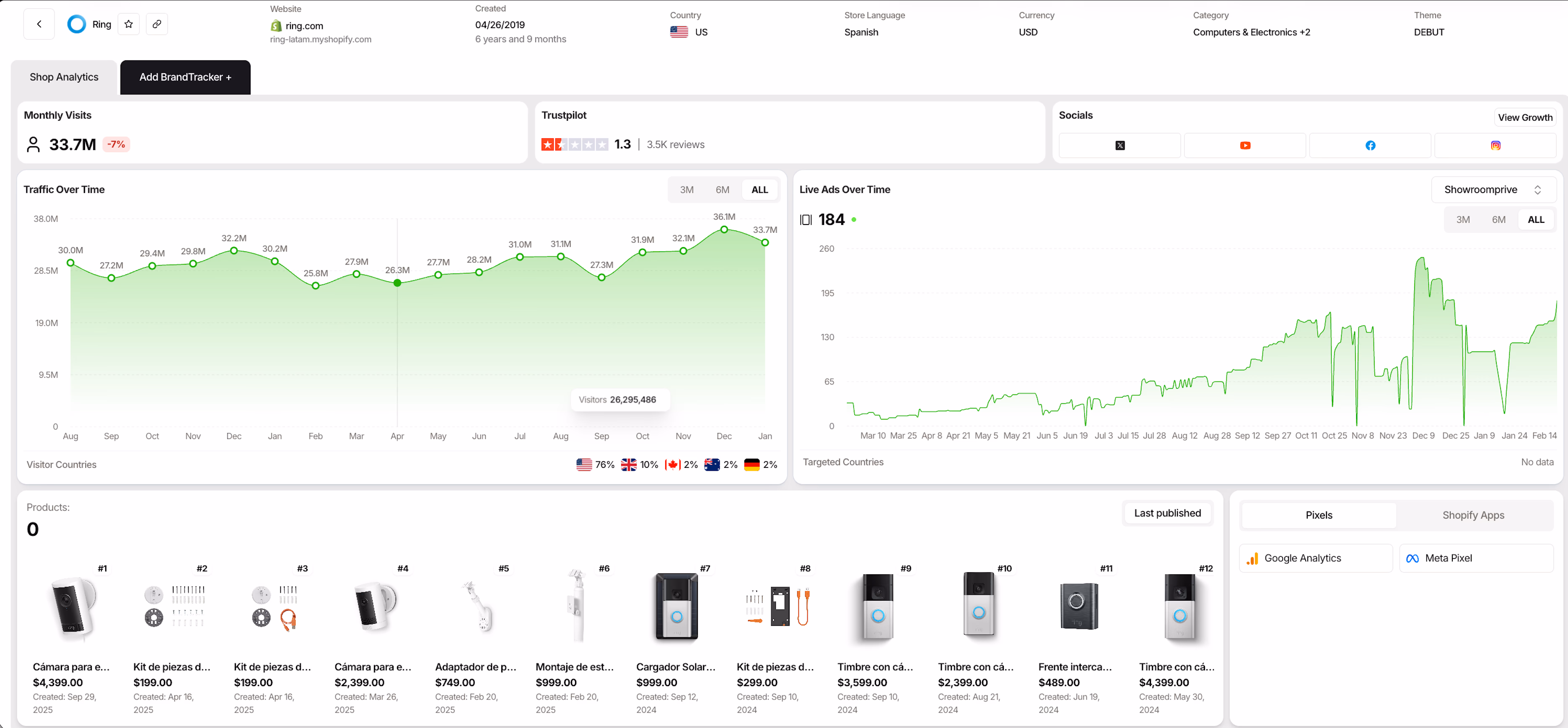Click the Shopify icon beside the store URL
The height and width of the screenshot is (728, 1568).
pos(275,26)
